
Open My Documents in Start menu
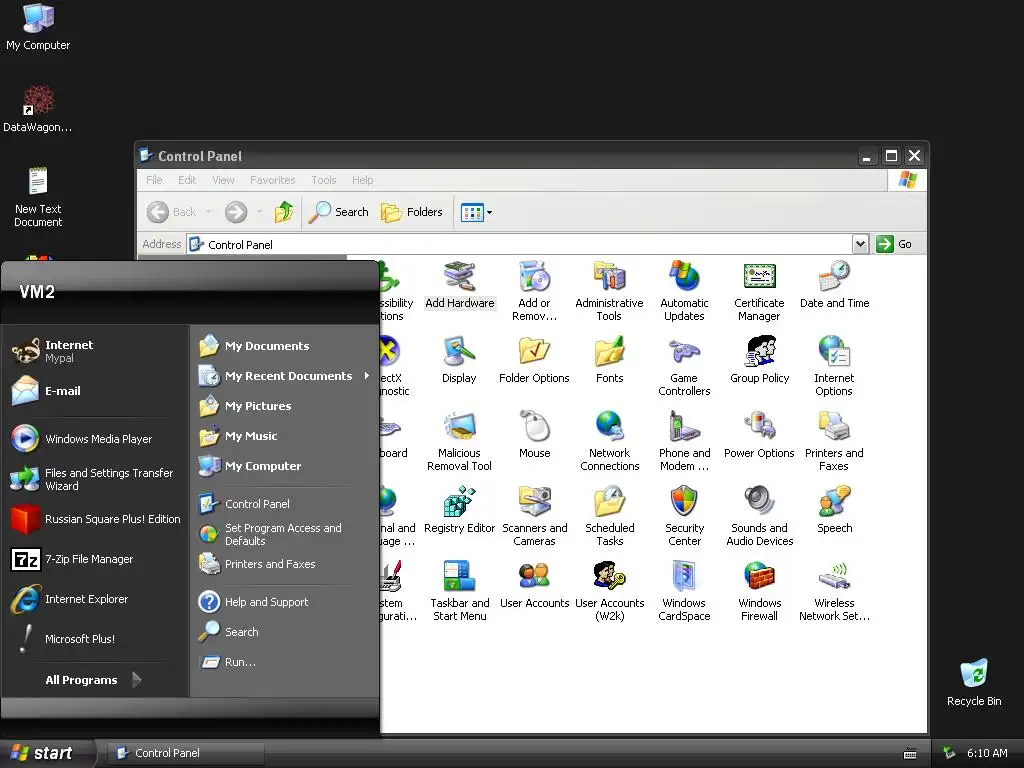pyautogui.click(x=284, y=345)
